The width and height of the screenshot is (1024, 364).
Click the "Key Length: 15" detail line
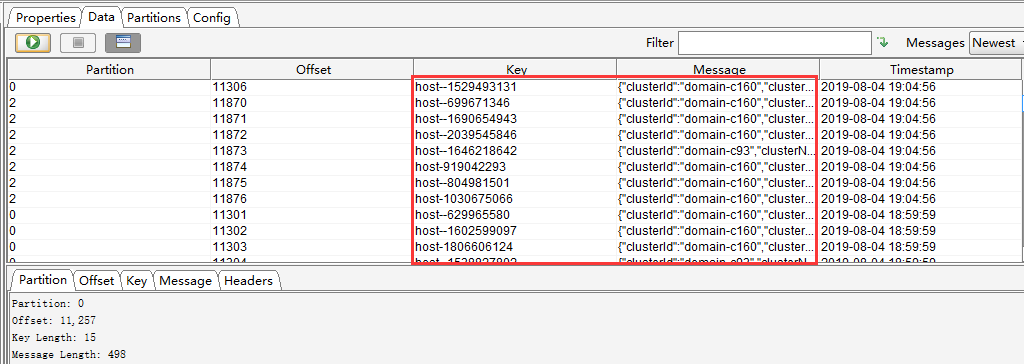54,337
